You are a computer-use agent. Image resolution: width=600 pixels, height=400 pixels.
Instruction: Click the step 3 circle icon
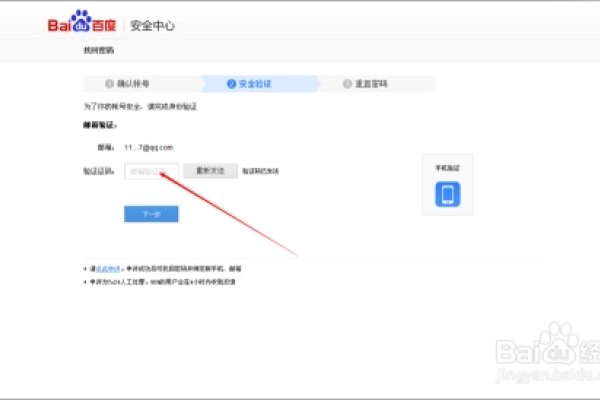click(347, 83)
